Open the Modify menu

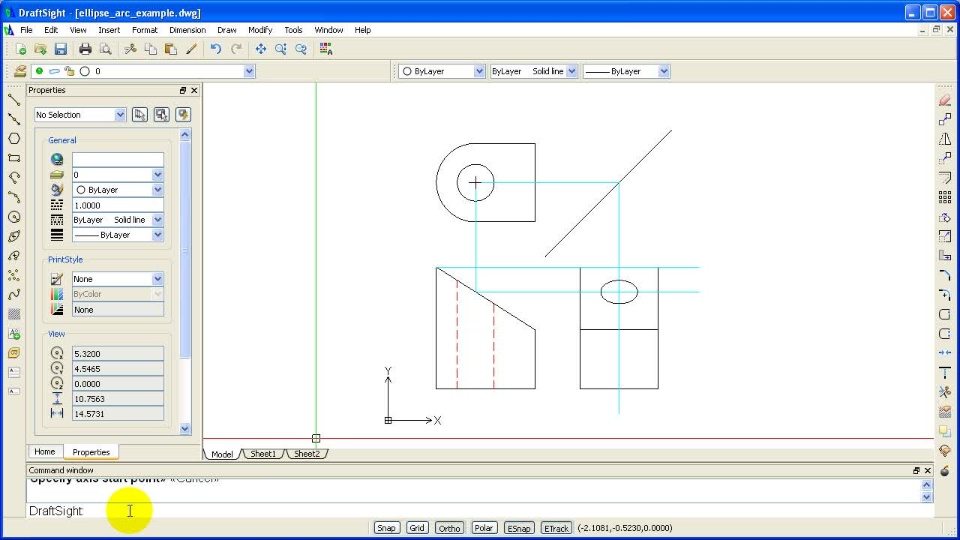tap(260, 29)
